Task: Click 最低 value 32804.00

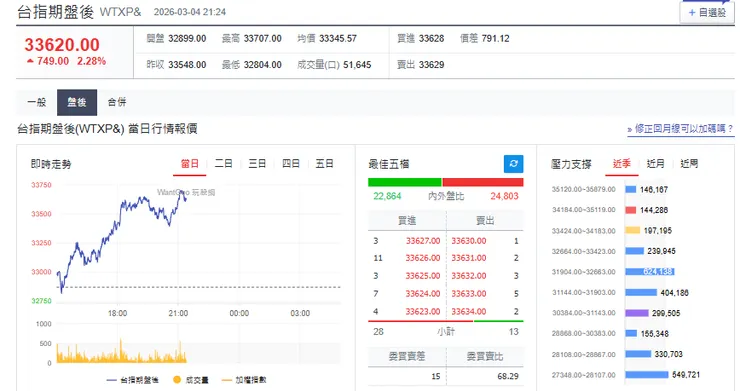Action: coord(262,65)
